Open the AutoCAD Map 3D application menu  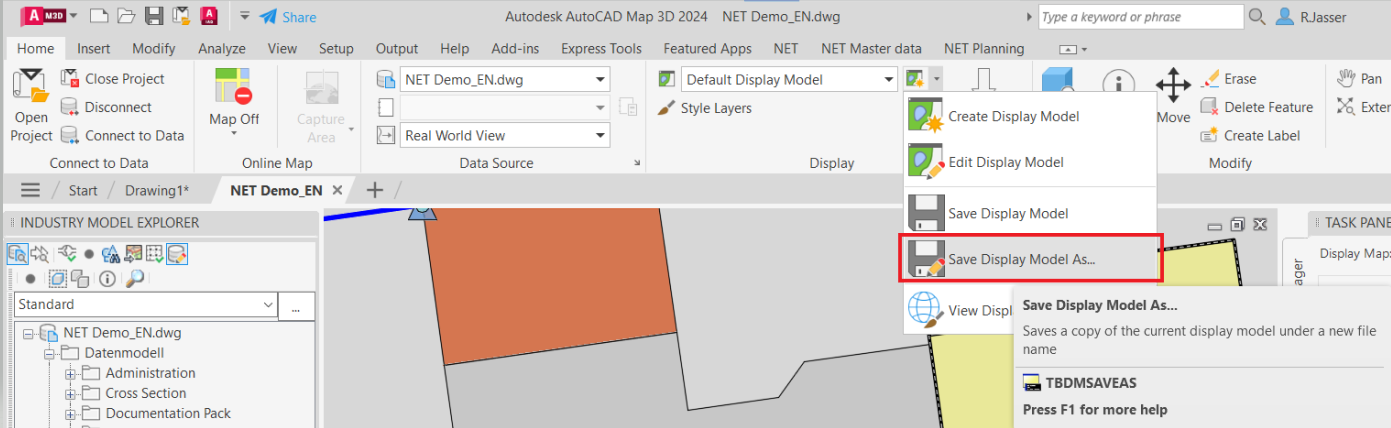coord(48,16)
